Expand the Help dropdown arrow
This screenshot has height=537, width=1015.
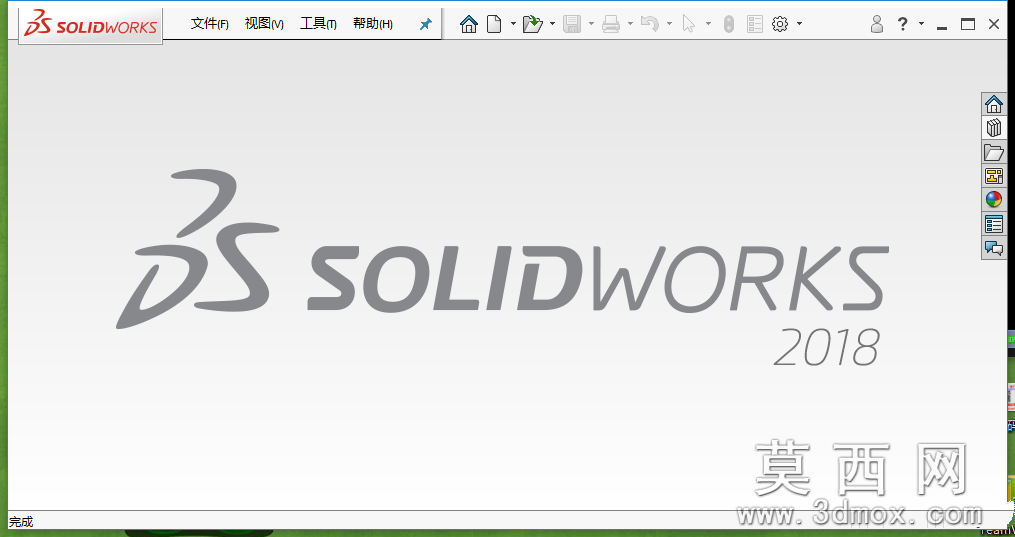[x=921, y=24]
